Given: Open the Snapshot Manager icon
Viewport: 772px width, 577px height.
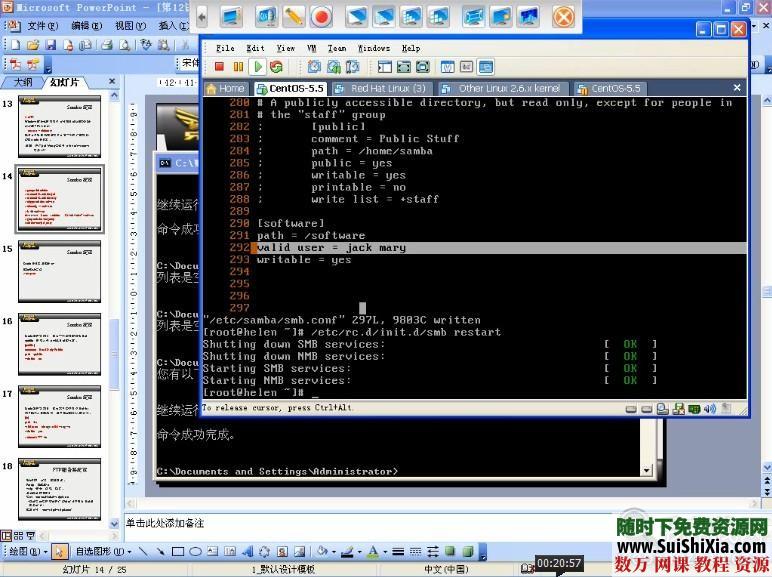Looking at the screenshot, I should coord(353,66).
